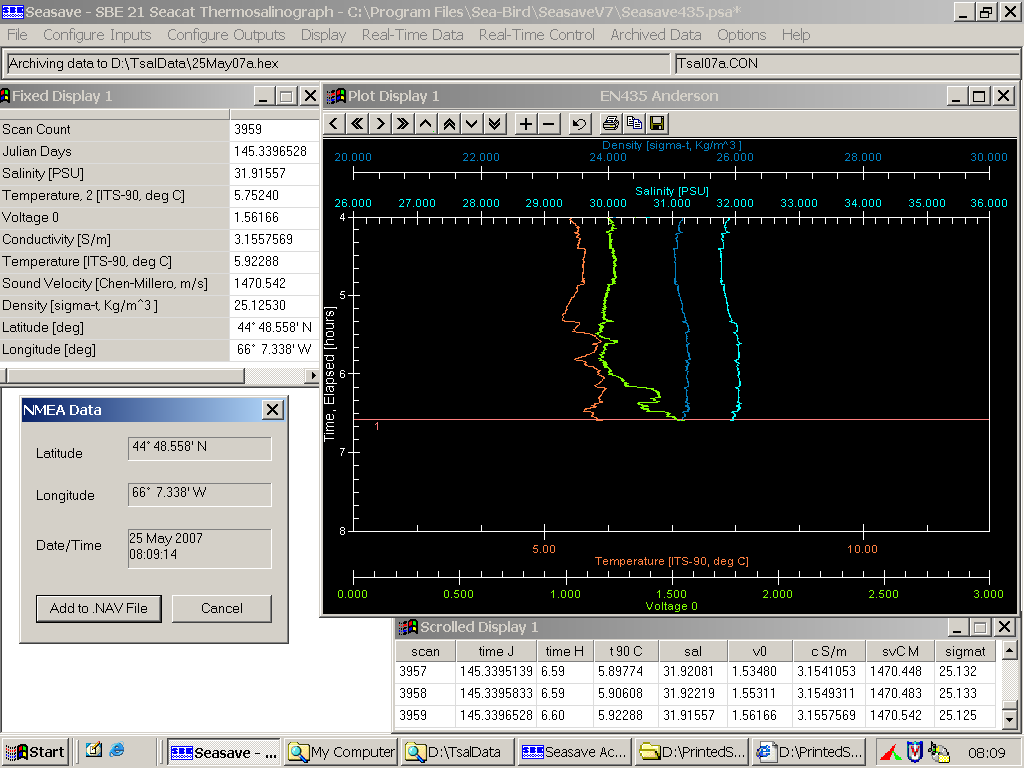The height and width of the screenshot is (768, 1024).
Task: Click the single down arrow plot toolbar button
Action: pyautogui.click(x=472, y=123)
